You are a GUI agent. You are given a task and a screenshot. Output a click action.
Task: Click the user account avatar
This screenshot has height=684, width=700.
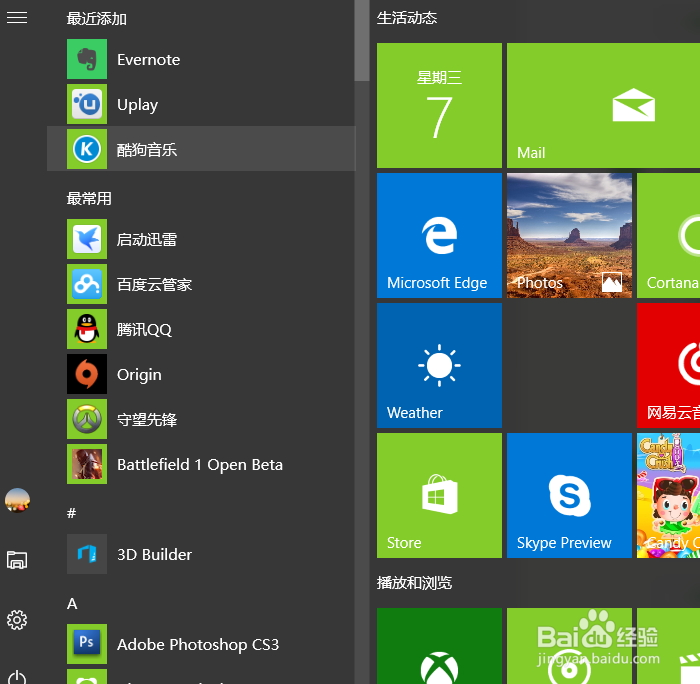17,500
